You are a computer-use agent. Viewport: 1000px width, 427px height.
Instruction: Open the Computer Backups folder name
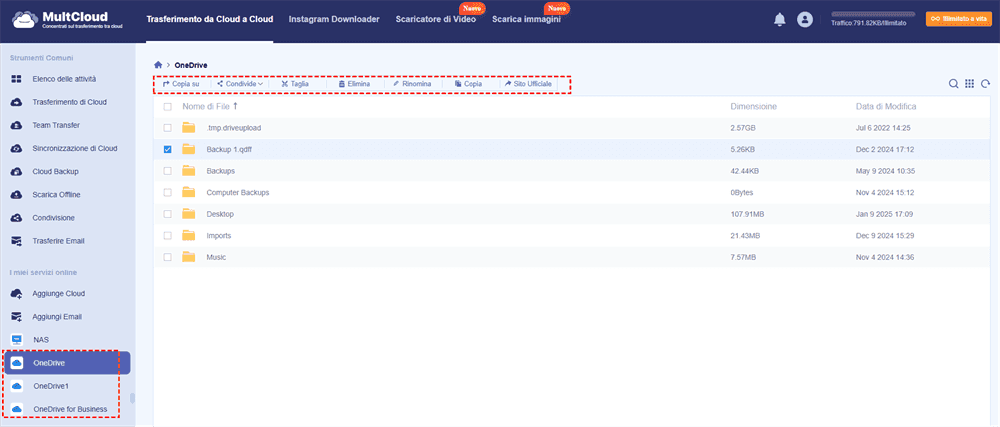point(238,192)
